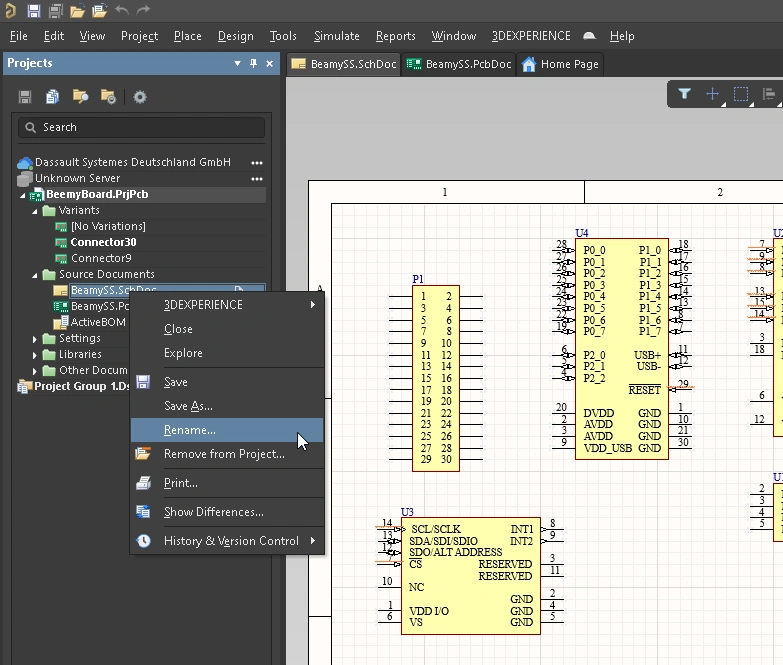Open more options for Unknown Server
The image size is (783, 665).
coord(257,179)
